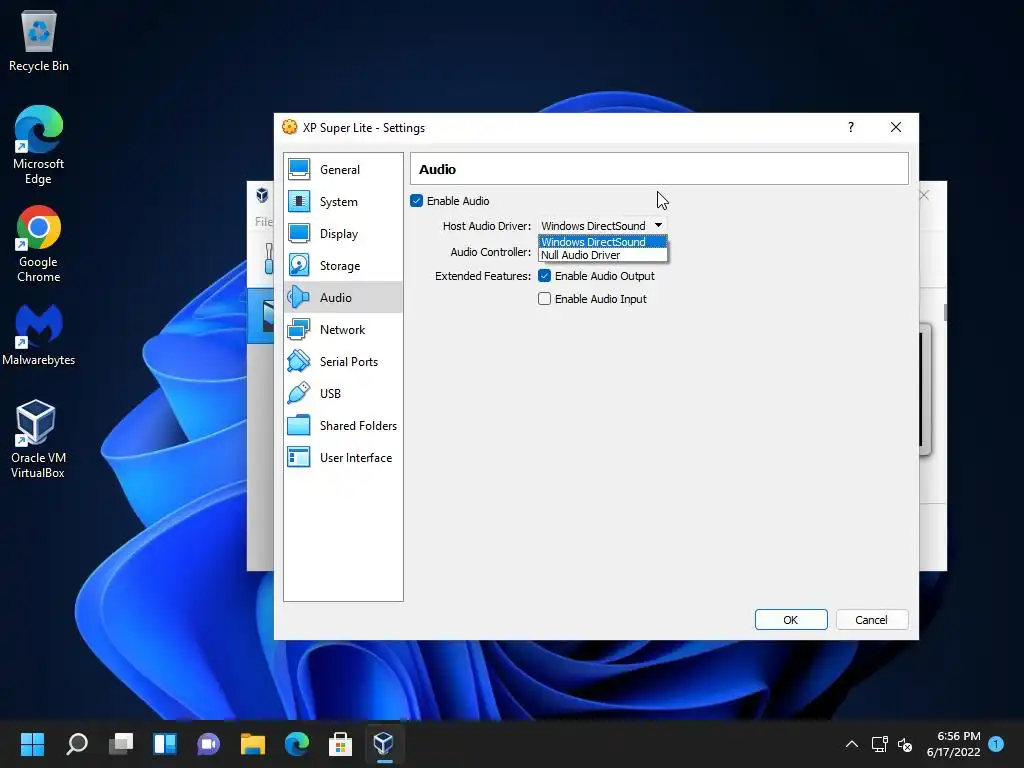The image size is (1024, 768).
Task: Close the XP Super Lite Settings dialog
Action: coord(896,127)
